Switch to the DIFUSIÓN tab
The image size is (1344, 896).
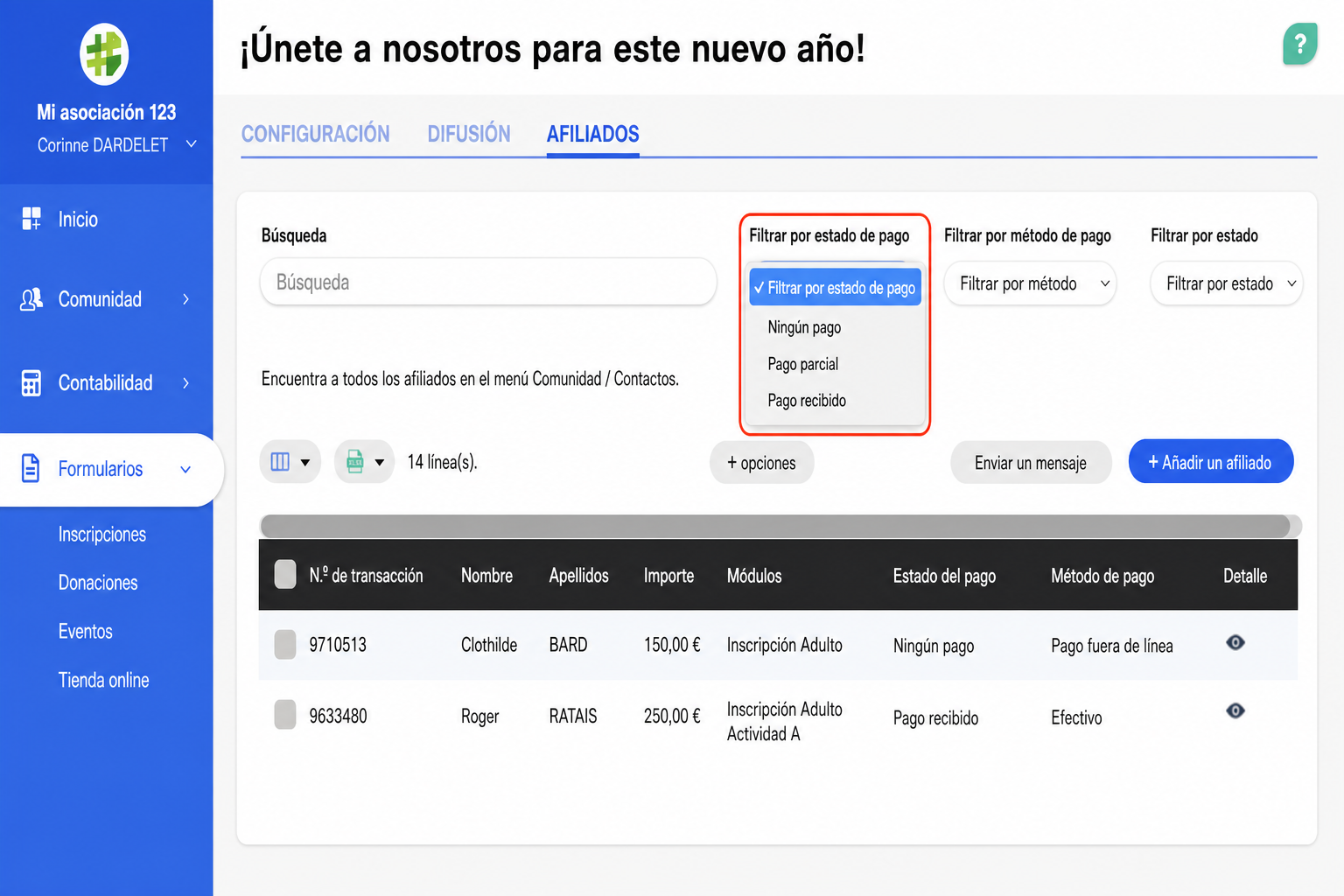pyautogui.click(x=469, y=134)
